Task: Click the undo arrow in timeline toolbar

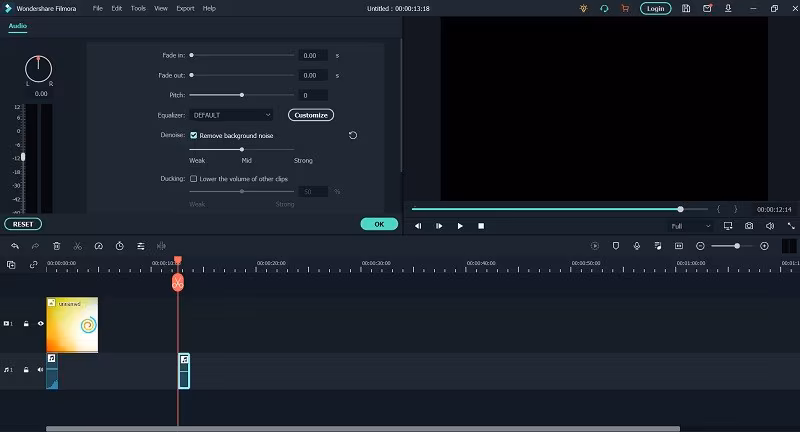Action: point(15,246)
